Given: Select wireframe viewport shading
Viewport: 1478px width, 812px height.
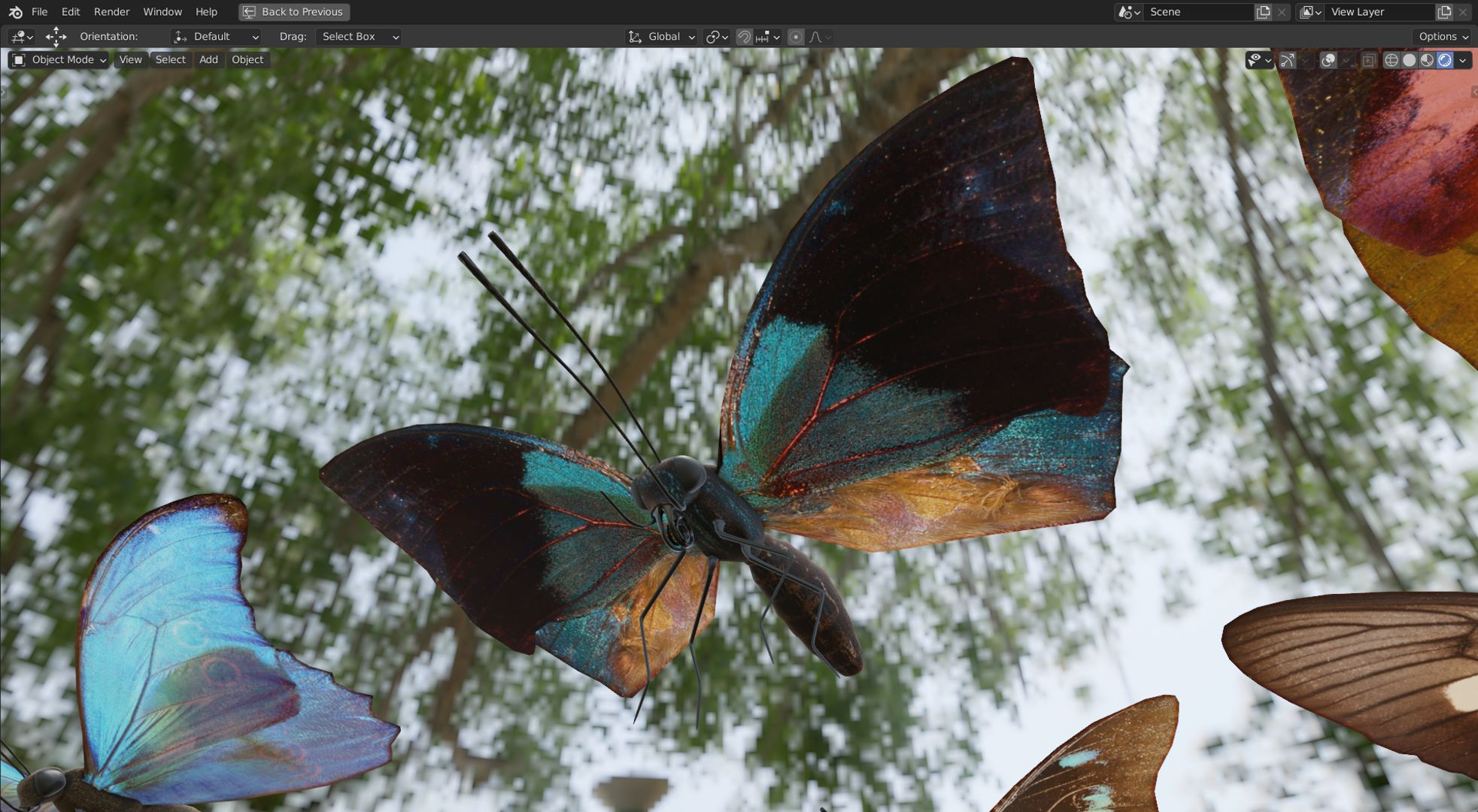Looking at the screenshot, I should [x=1391, y=60].
